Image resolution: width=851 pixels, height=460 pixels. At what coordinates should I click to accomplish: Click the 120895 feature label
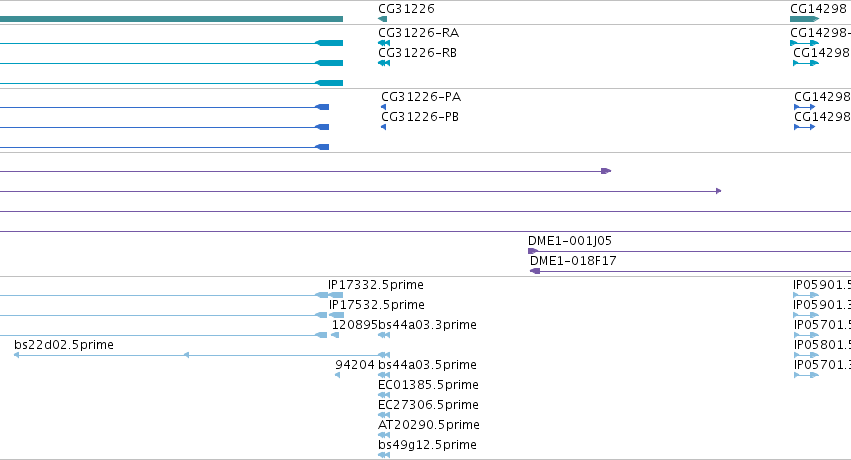click(x=354, y=325)
